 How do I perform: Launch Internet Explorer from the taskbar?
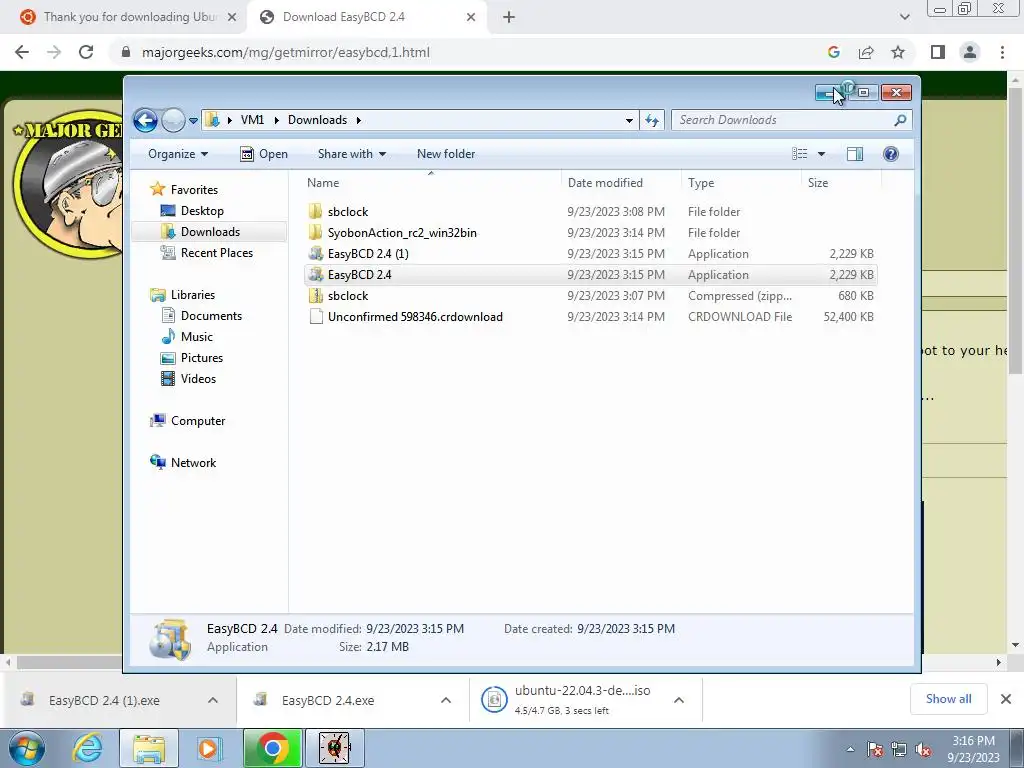click(88, 748)
